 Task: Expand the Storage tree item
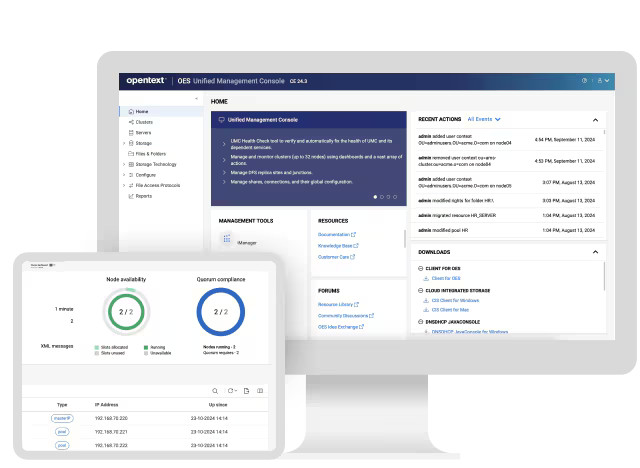point(123,143)
